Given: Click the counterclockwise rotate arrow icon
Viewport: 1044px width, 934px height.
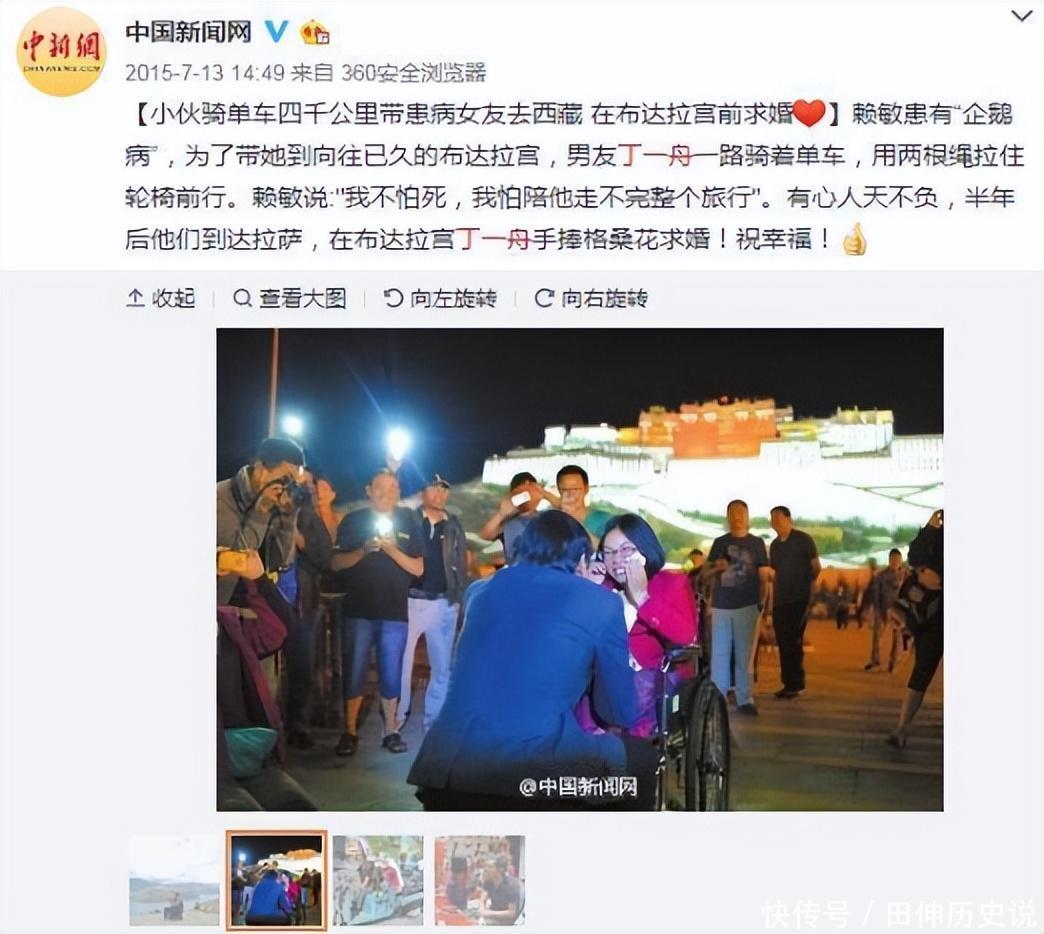Looking at the screenshot, I should click(393, 298).
